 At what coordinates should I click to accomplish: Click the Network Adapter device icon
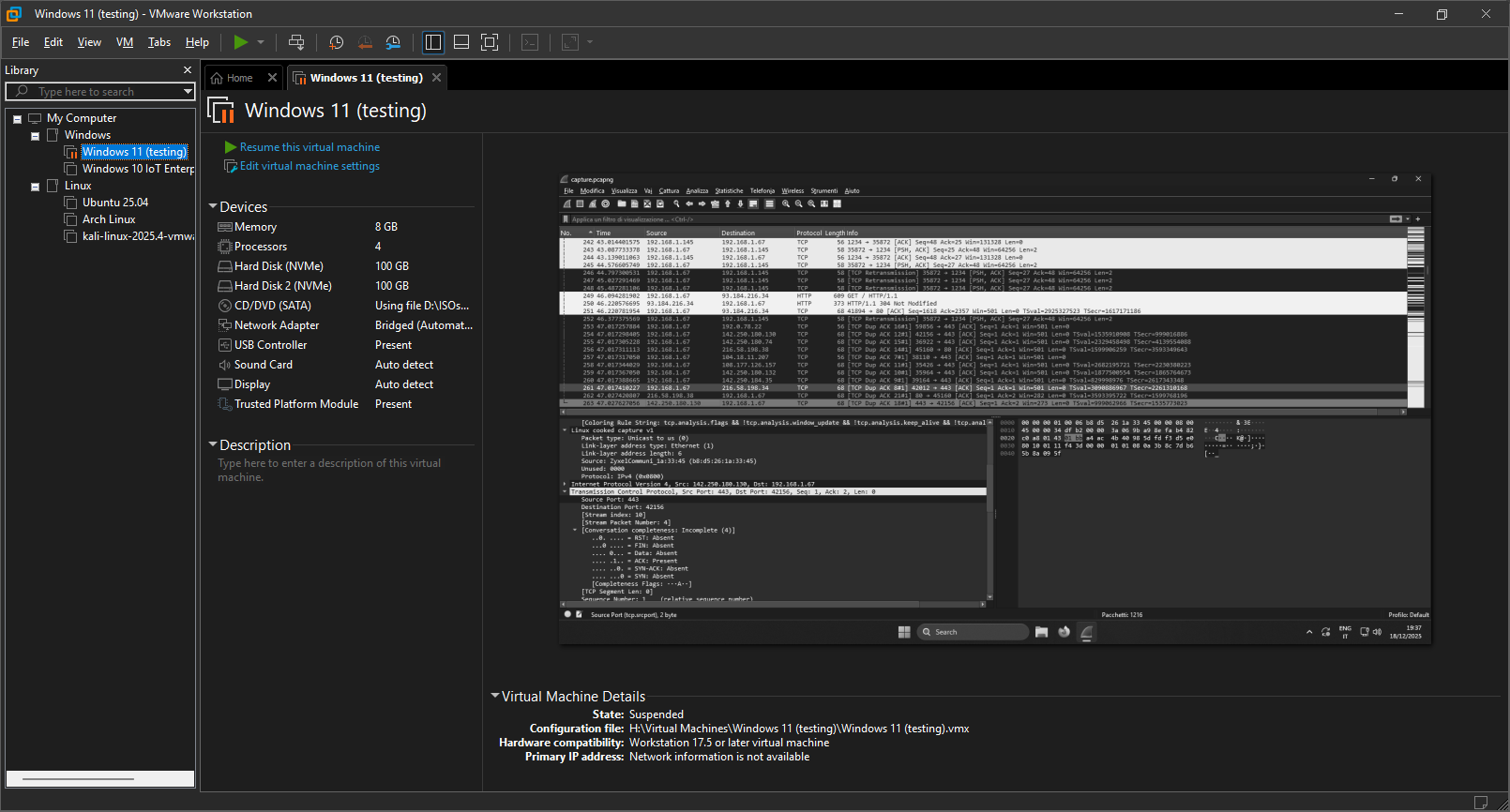(225, 325)
